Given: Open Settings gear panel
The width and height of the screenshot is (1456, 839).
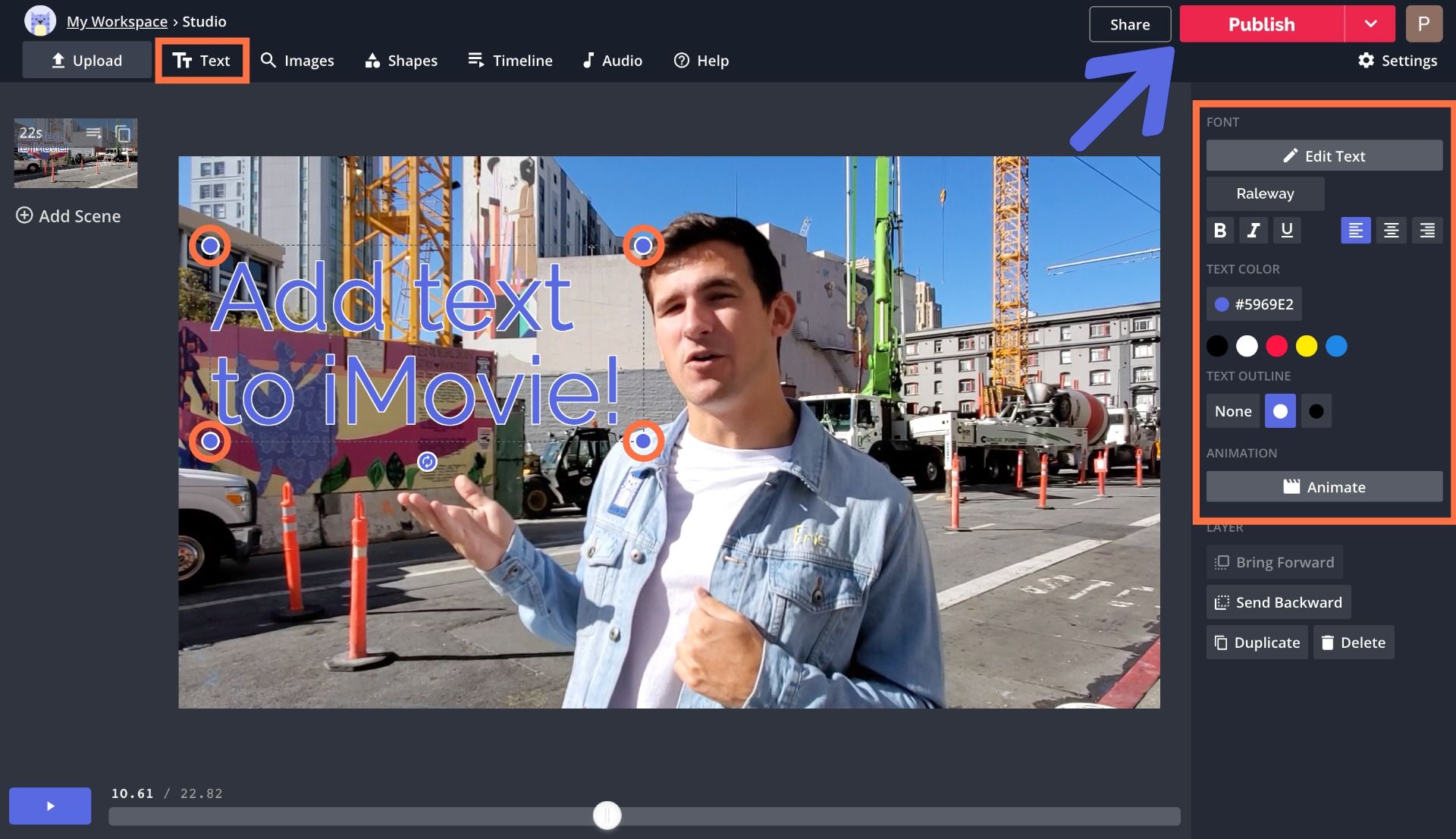Looking at the screenshot, I should pyautogui.click(x=1397, y=61).
